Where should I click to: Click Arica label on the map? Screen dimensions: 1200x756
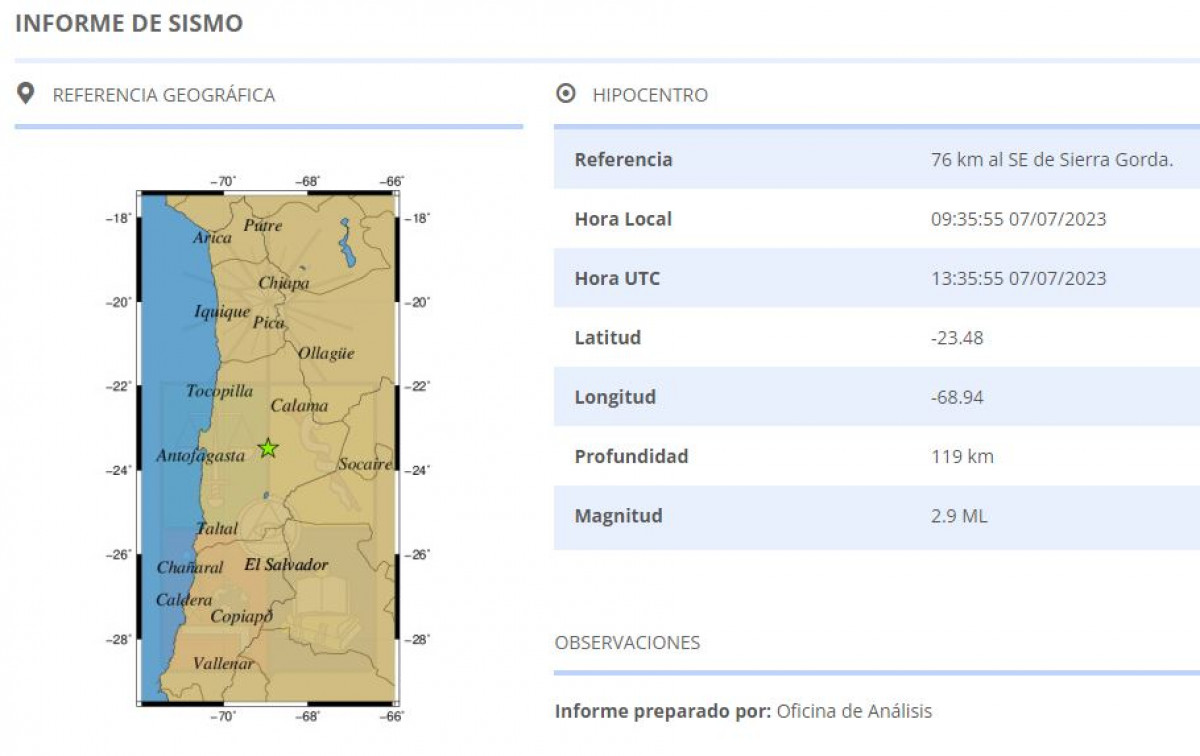click(212, 238)
